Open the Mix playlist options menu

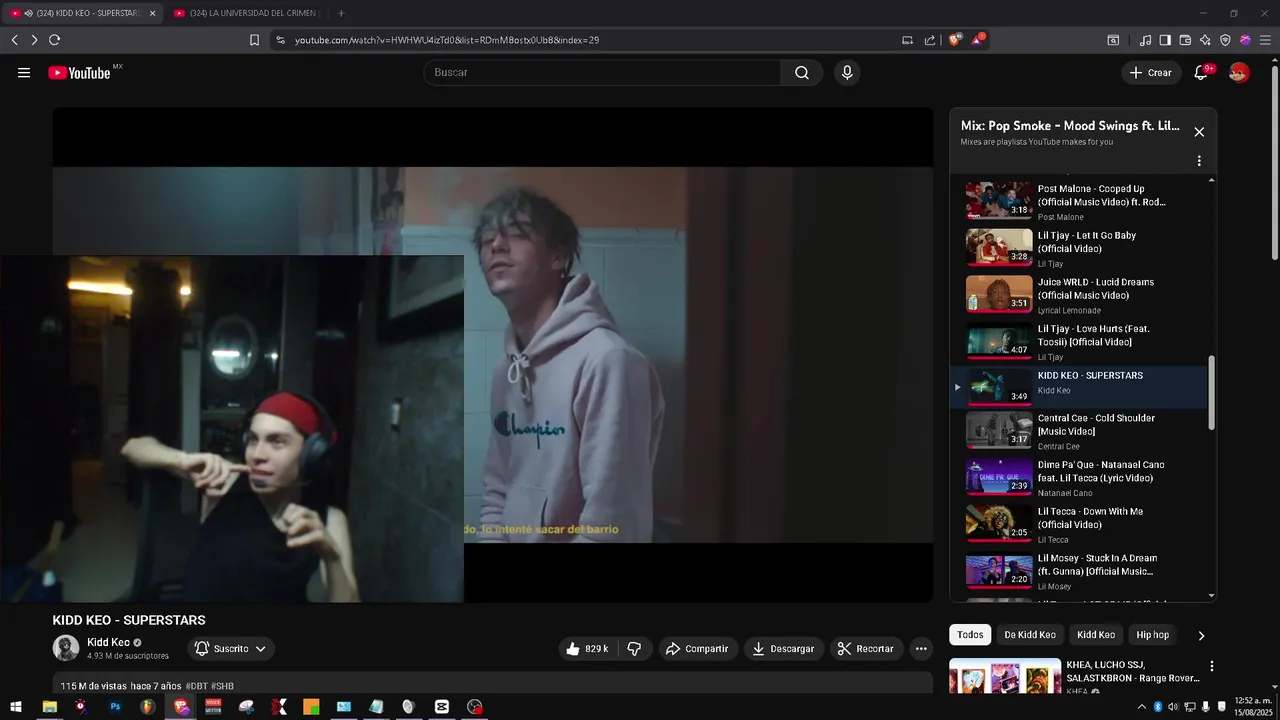(1199, 161)
